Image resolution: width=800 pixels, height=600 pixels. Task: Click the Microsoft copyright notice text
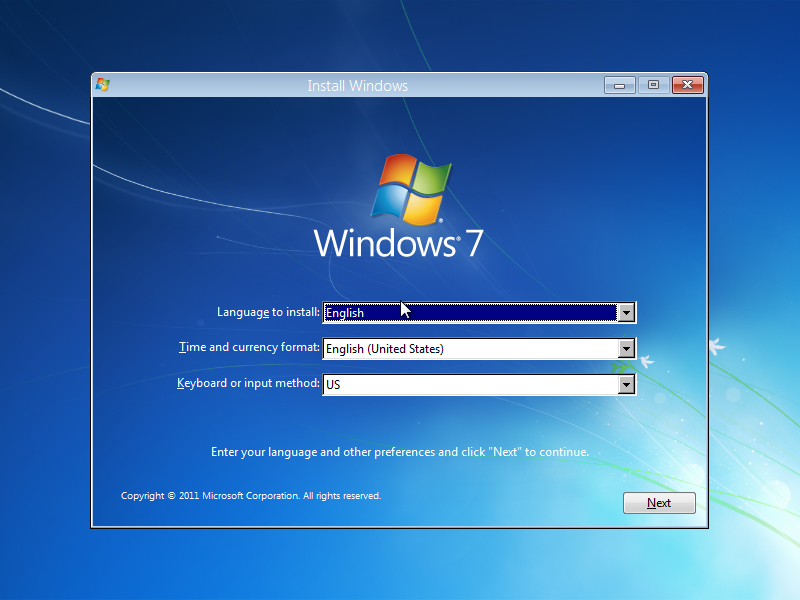pos(251,496)
